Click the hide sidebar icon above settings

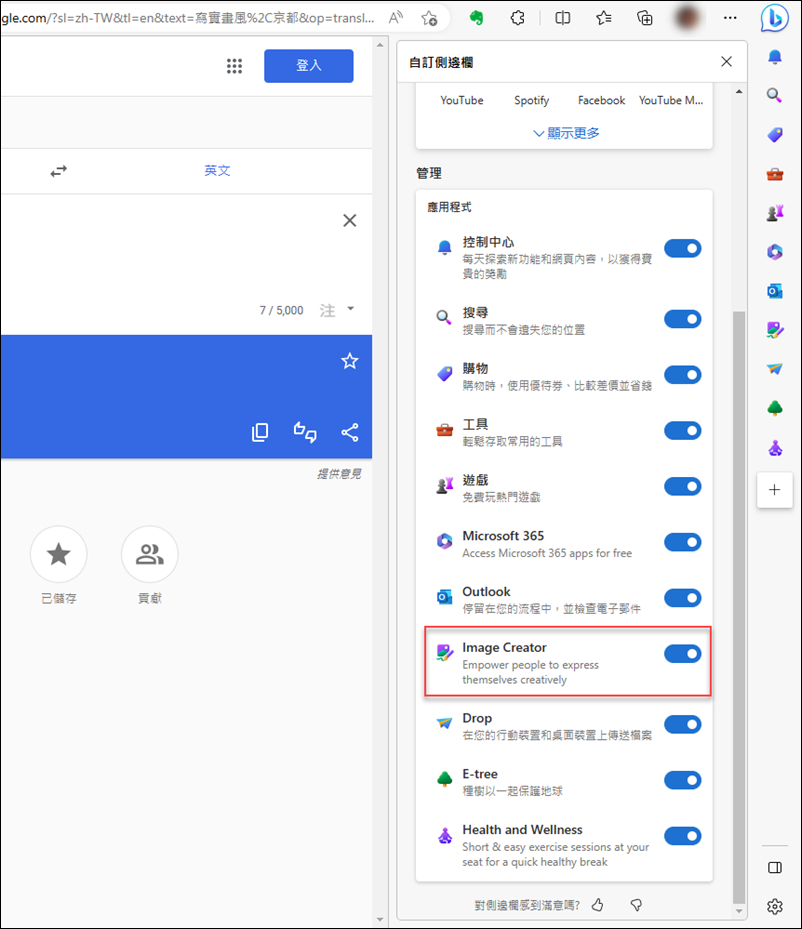pos(775,867)
